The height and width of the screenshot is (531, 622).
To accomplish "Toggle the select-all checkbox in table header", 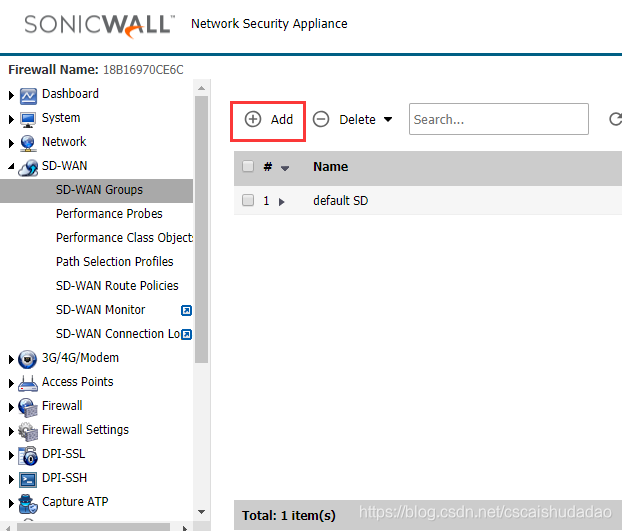I will click(248, 166).
